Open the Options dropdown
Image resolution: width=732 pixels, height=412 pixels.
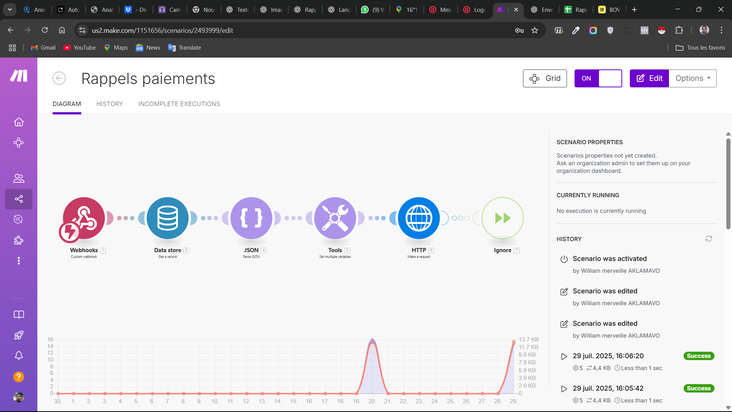click(x=694, y=78)
